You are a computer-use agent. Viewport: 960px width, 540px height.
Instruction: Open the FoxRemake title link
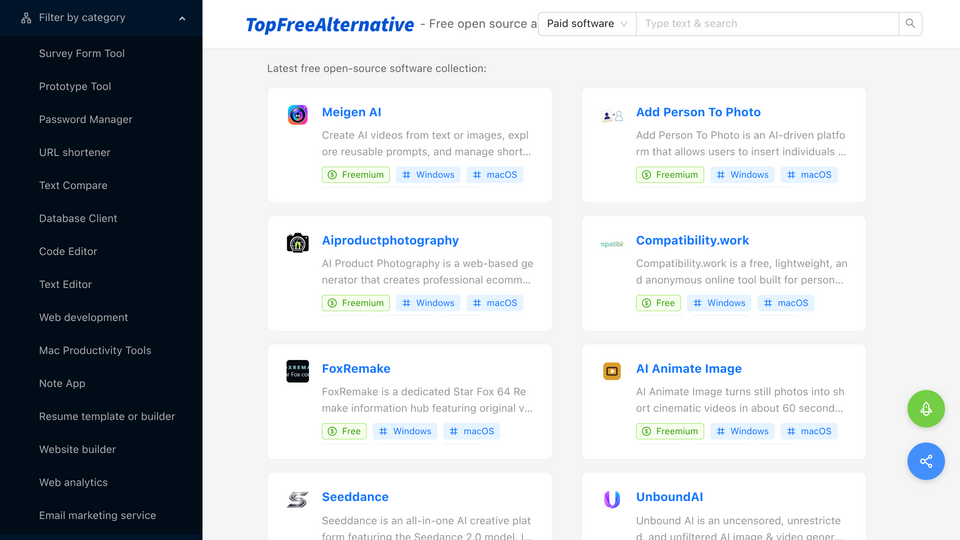(x=356, y=369)
